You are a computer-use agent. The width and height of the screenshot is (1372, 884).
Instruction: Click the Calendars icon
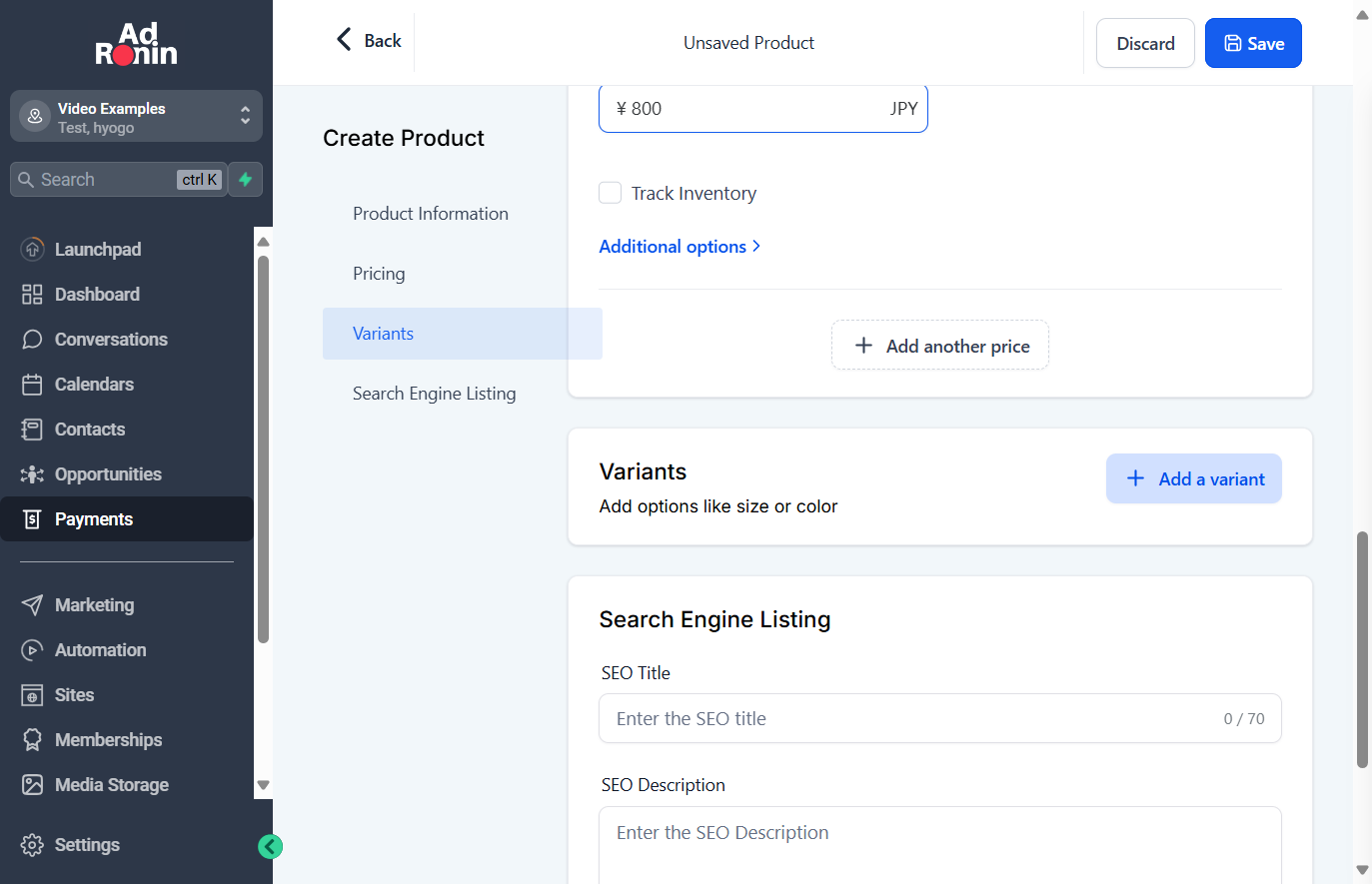click(32, 384)
